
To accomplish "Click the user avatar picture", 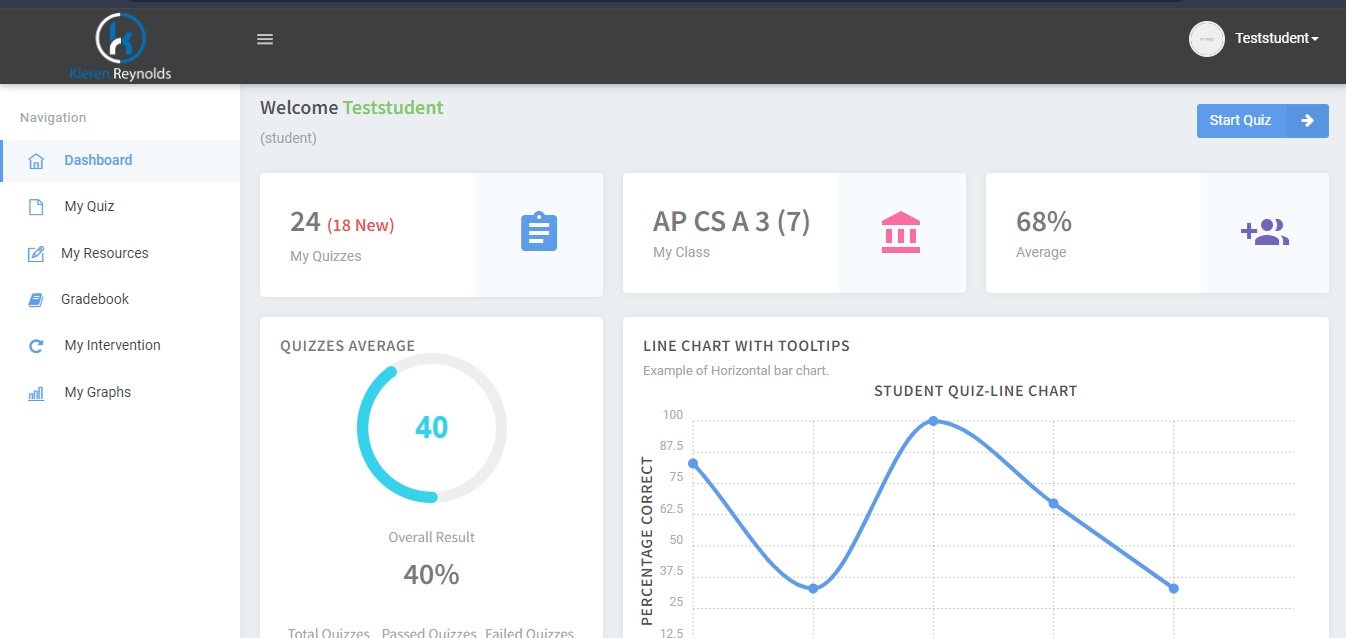I will point(1207,39).
